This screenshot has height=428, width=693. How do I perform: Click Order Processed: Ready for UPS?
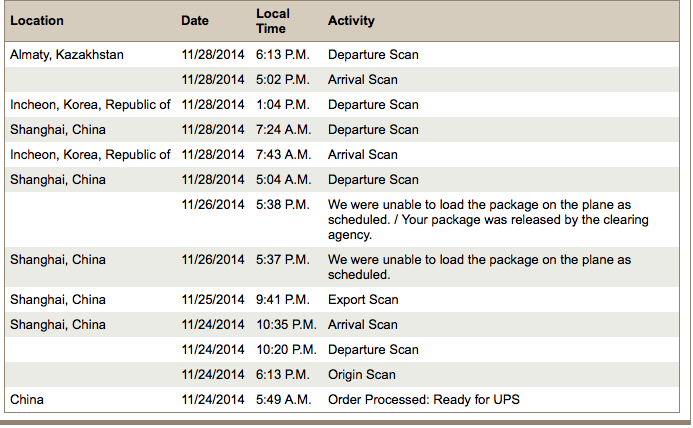pyautogui.click(x=424, y=400)
